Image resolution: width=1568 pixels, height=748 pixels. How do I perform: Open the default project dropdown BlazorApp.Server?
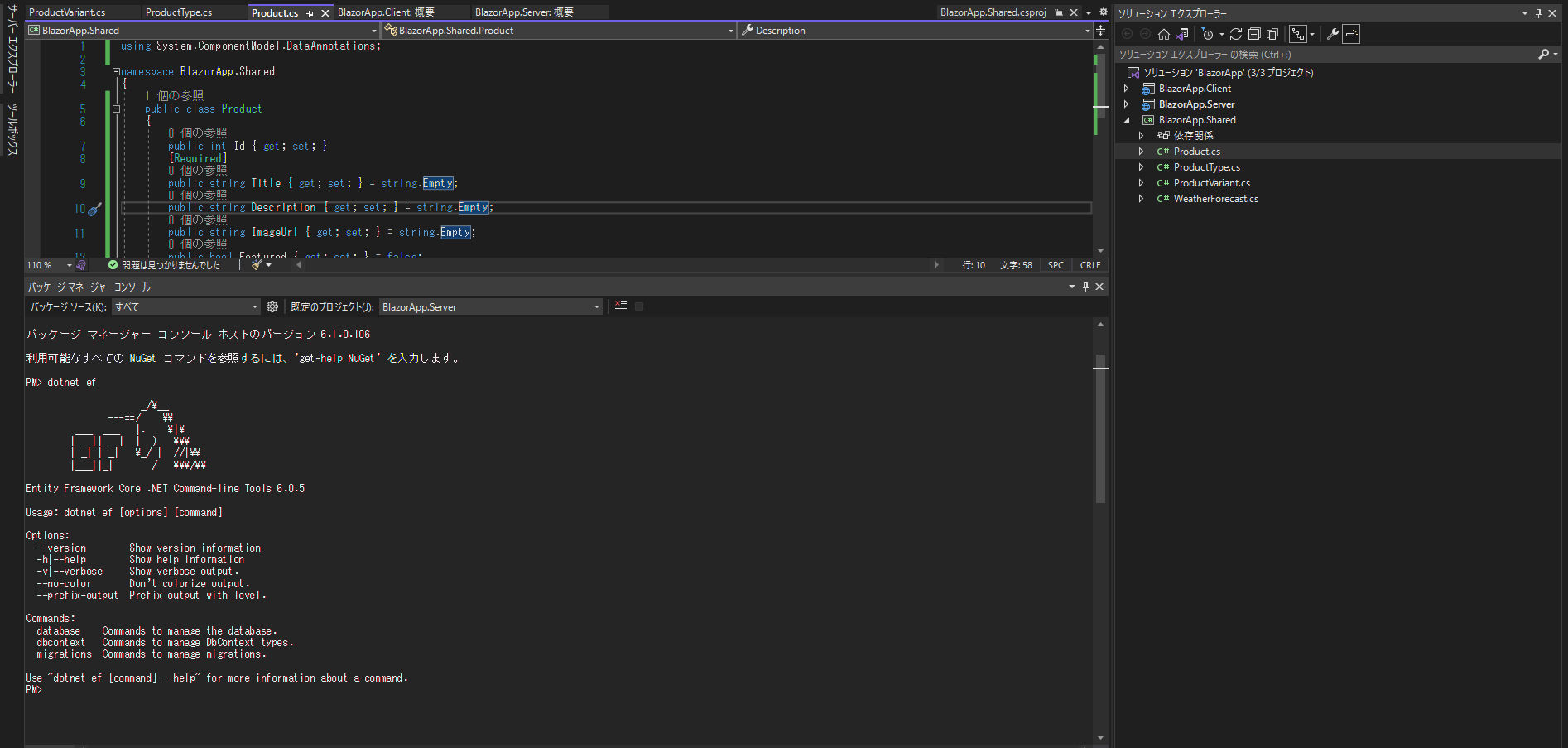tap(491, 307)
